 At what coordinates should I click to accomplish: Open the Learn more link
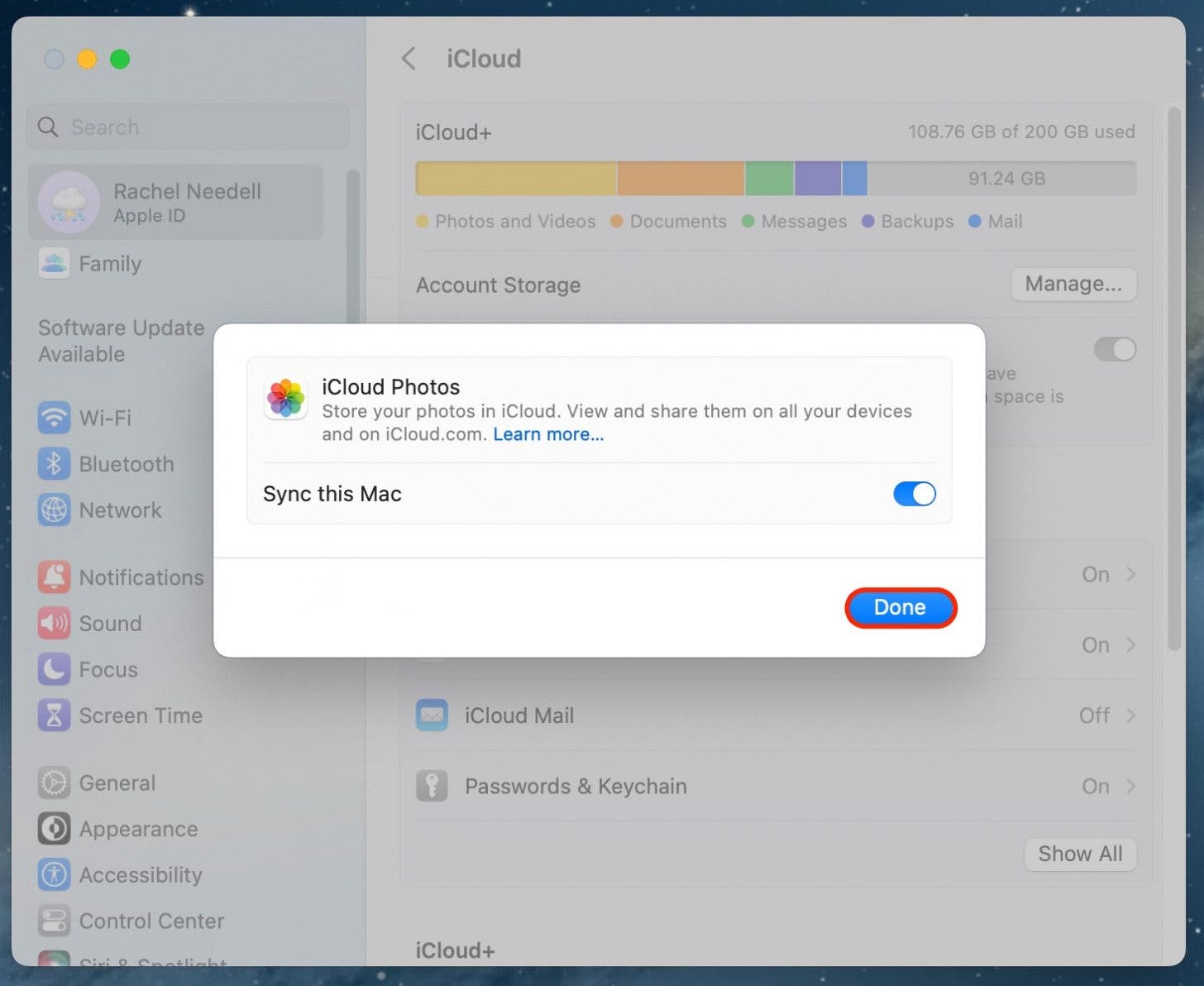click(548, 434)
